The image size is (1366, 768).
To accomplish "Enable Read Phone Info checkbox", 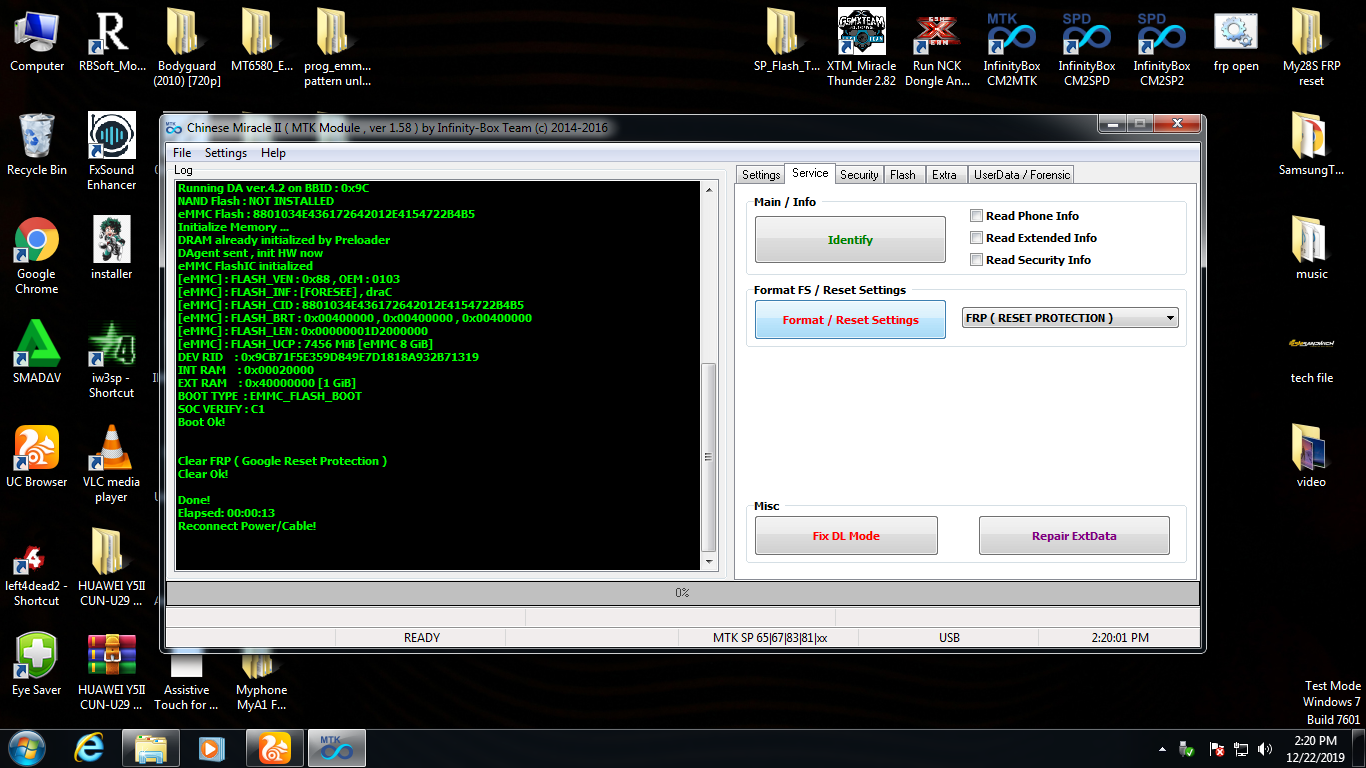I will click(977, 216).
